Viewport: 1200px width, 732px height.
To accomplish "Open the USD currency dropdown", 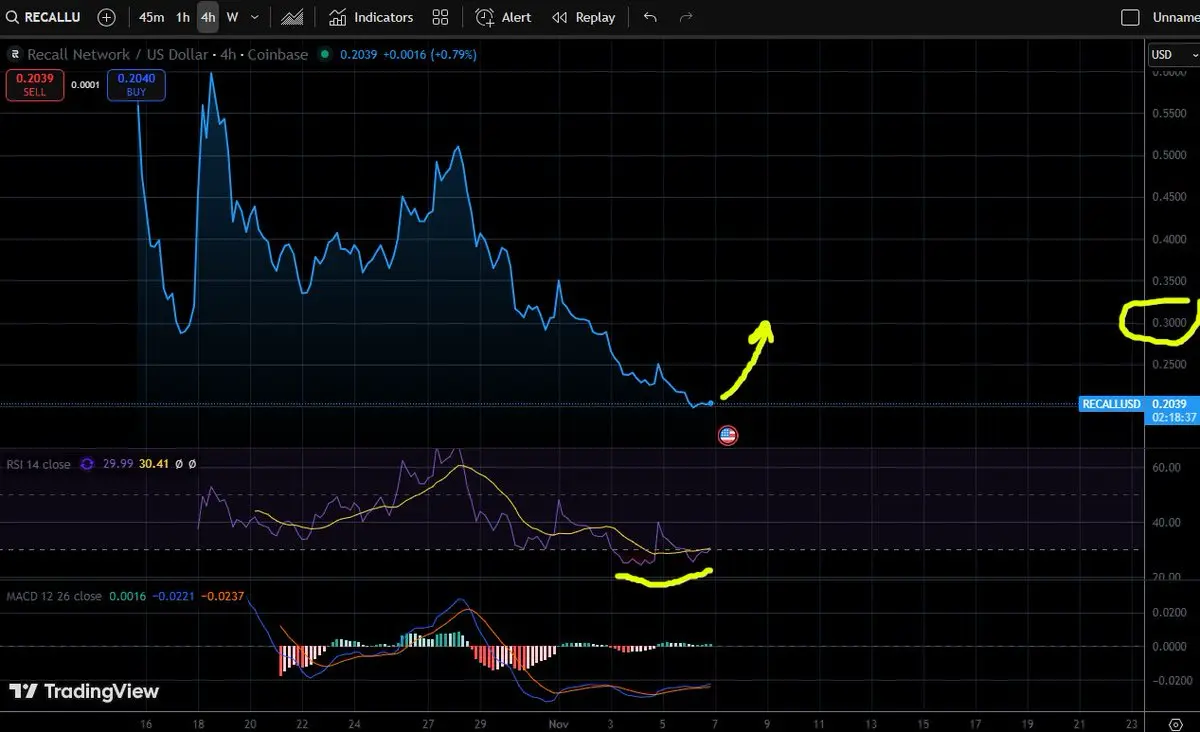I will point(1173,55).
